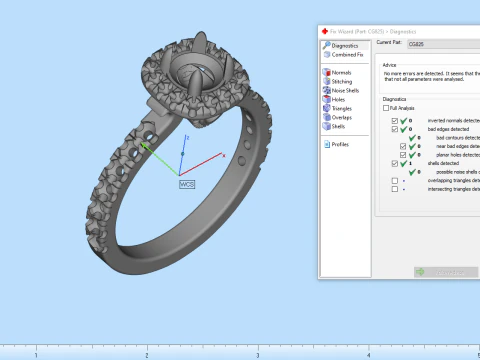The width and height of the screenshot is (480, 360).
Task: Select the Shells fix step
Action: pyautogui.click(x=338, y=126)
